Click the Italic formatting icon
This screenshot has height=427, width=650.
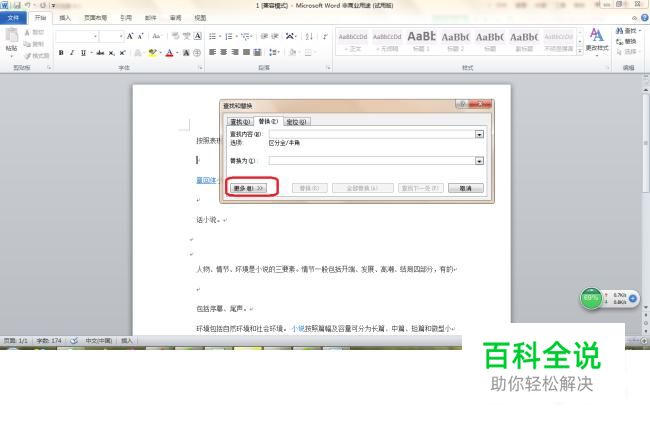[x=72, y=53]
